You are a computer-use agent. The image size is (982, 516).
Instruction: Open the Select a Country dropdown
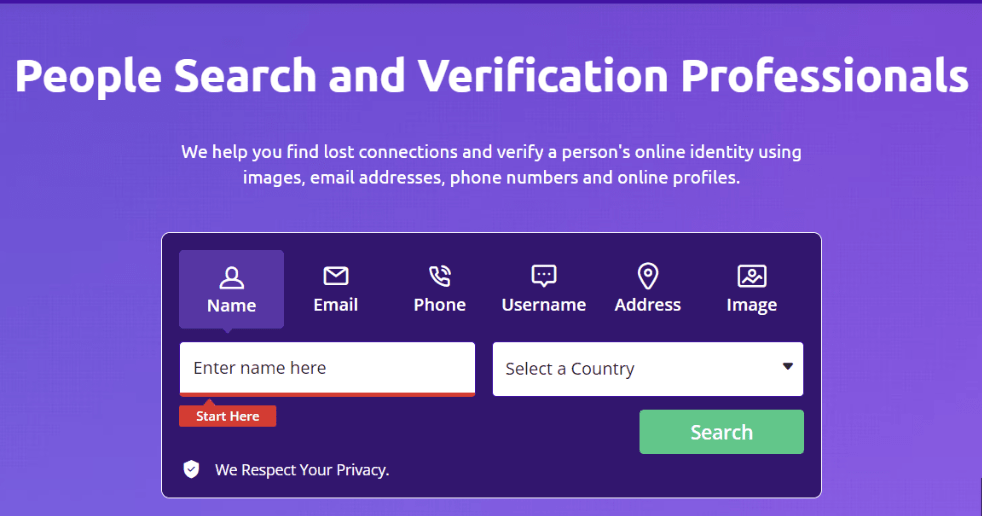648,369
